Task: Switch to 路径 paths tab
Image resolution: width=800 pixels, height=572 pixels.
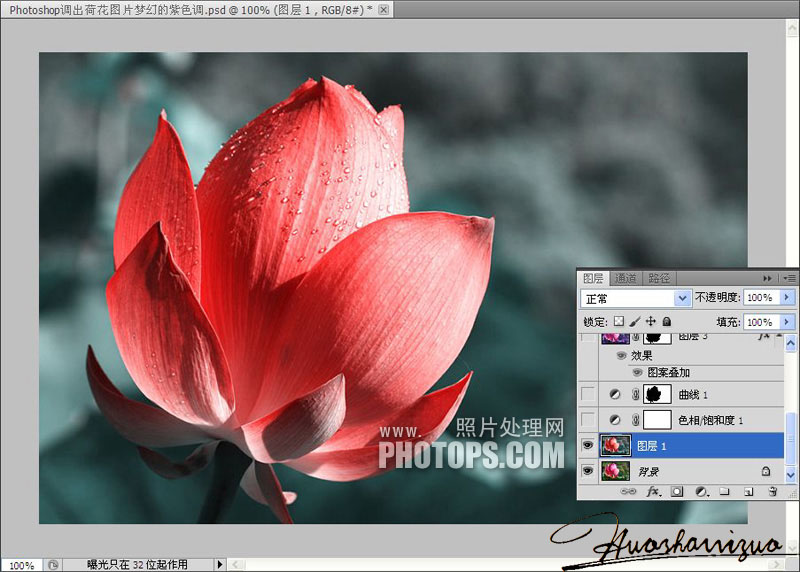Action: tap(659, 278)
